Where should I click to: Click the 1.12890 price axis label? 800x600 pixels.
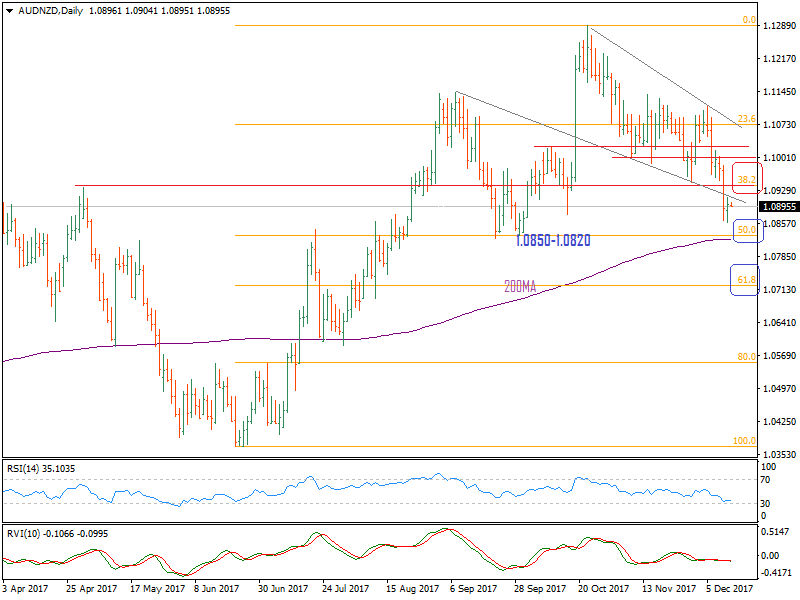point(779,25)
